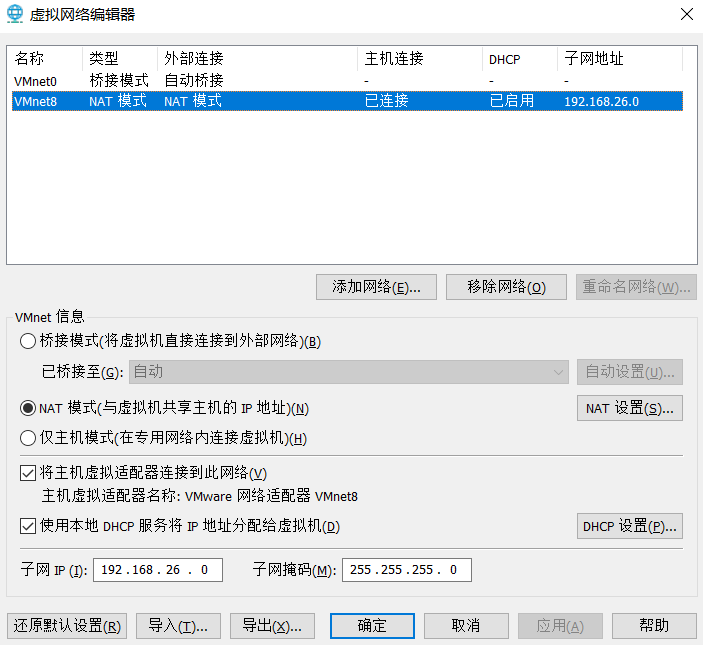Click the 桥接模式 type cell of VMnet0
Screen dimensions: 703x645
coord(119,81)
